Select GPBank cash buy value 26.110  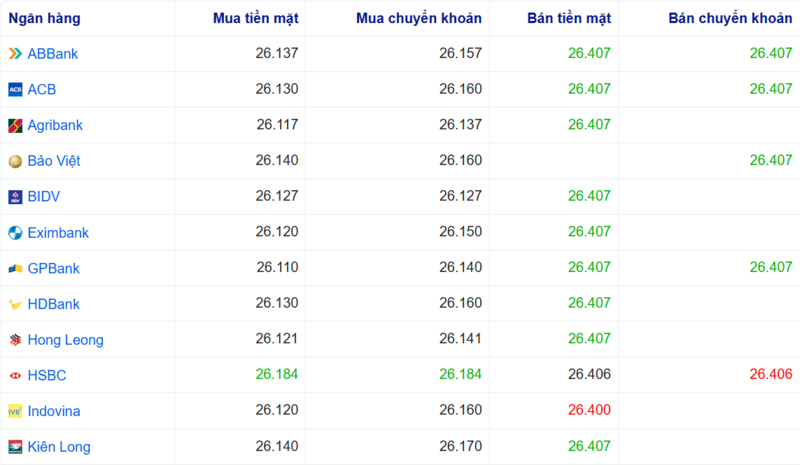coord(278,267)
